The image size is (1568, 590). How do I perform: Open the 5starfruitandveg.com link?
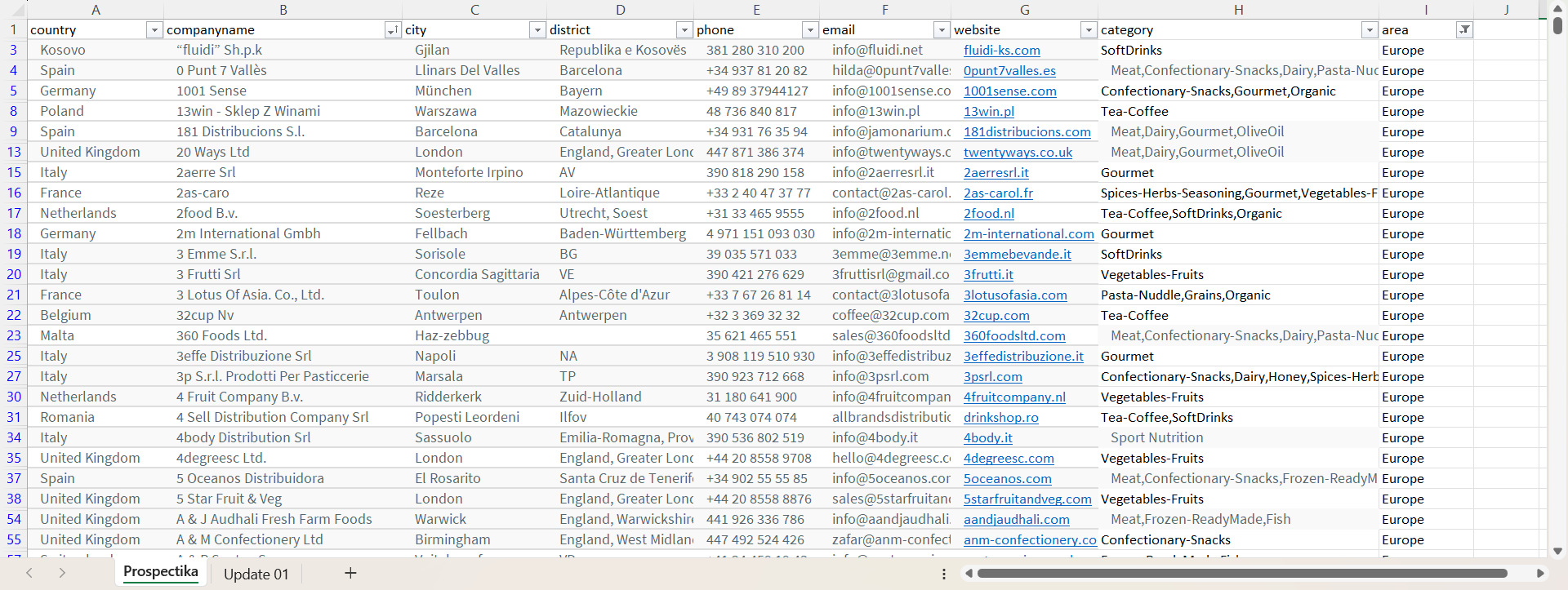pyautogui.click(x=1027, y=499)
